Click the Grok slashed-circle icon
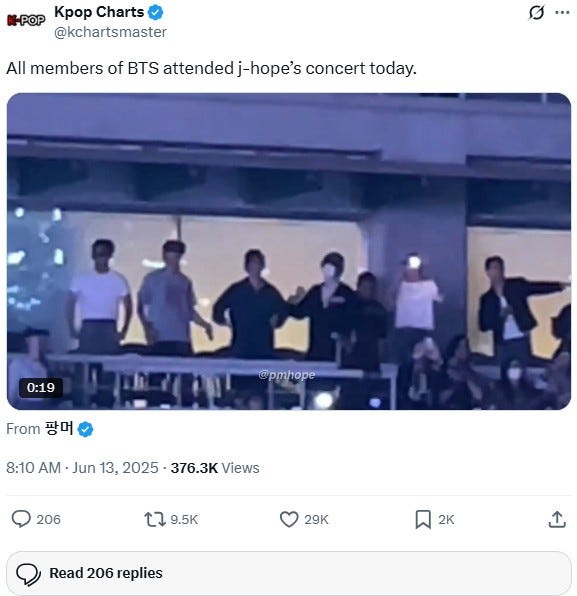577x596 pixels. pyautogui.click(x=536, y=13)
